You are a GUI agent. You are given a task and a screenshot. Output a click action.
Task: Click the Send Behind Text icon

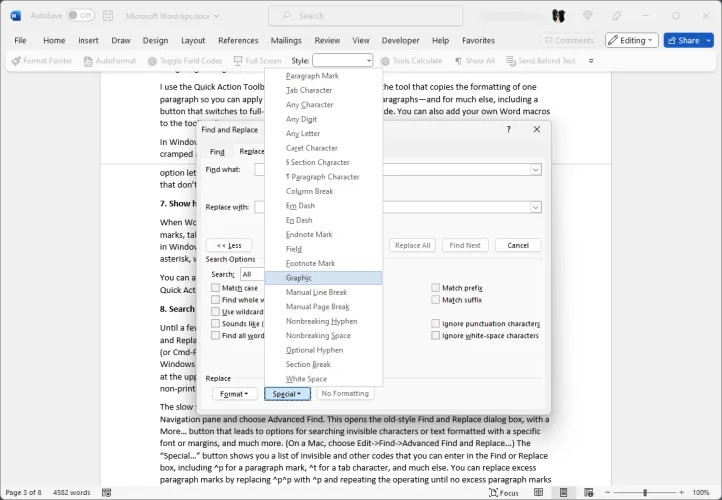(x=510, y=61)
